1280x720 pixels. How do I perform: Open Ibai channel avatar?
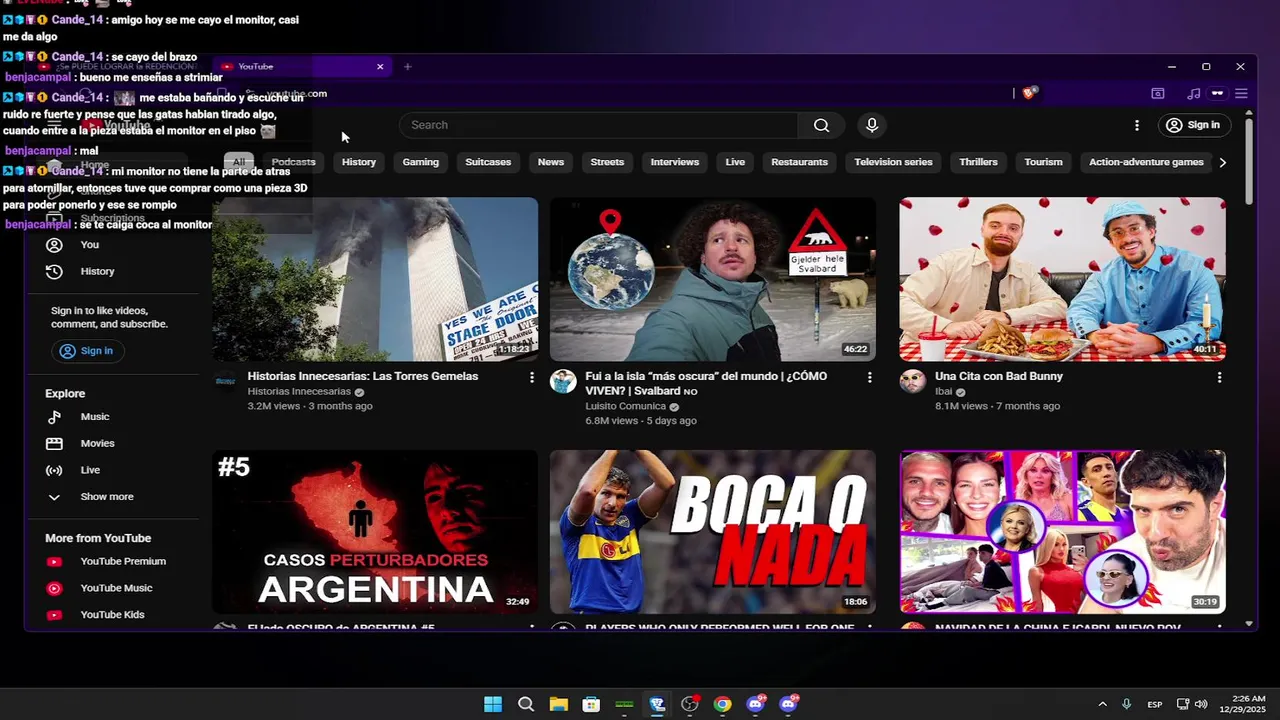[912, 381]
